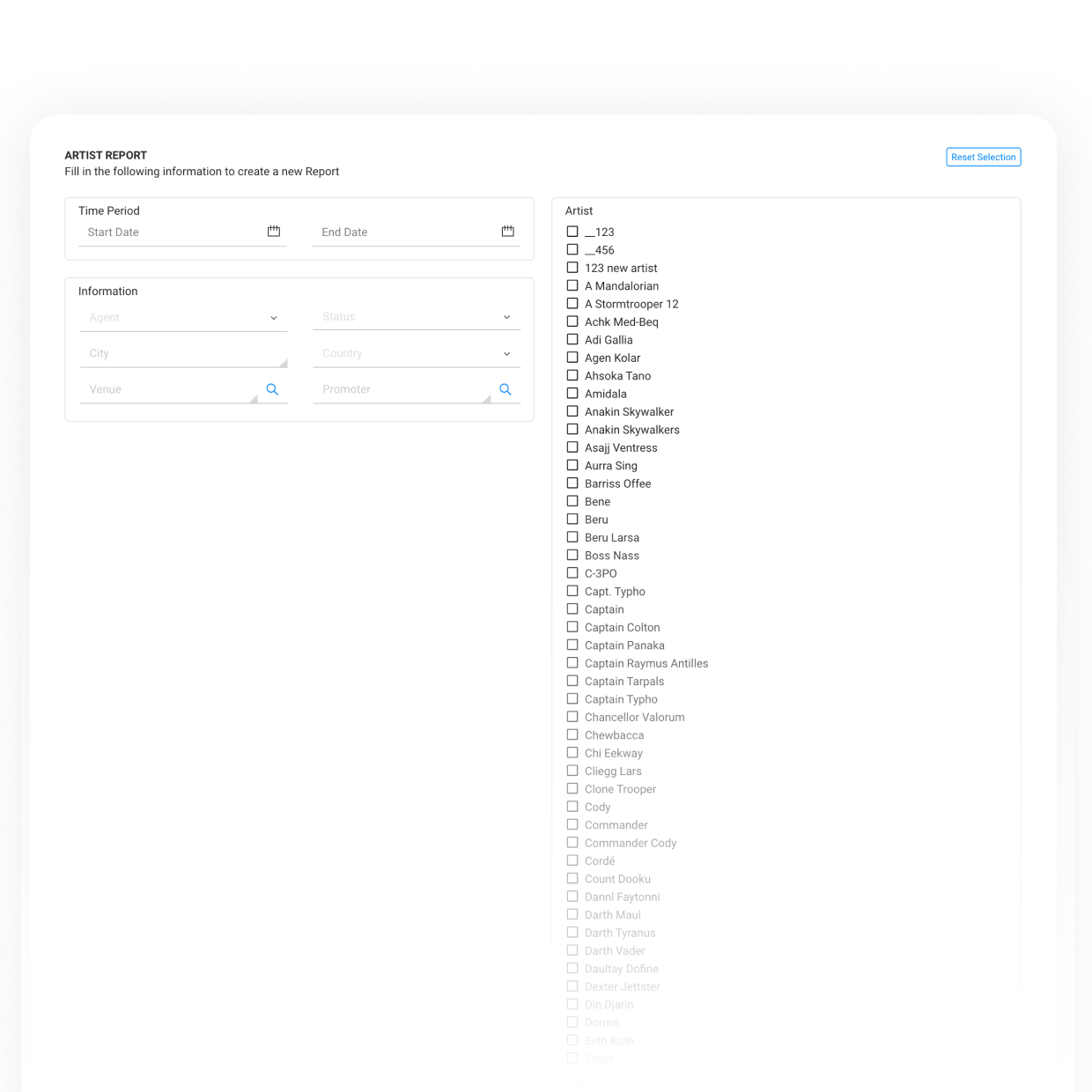Select Boss Nass from the artist list
1092x1092 pixels.
pos(572,555)
